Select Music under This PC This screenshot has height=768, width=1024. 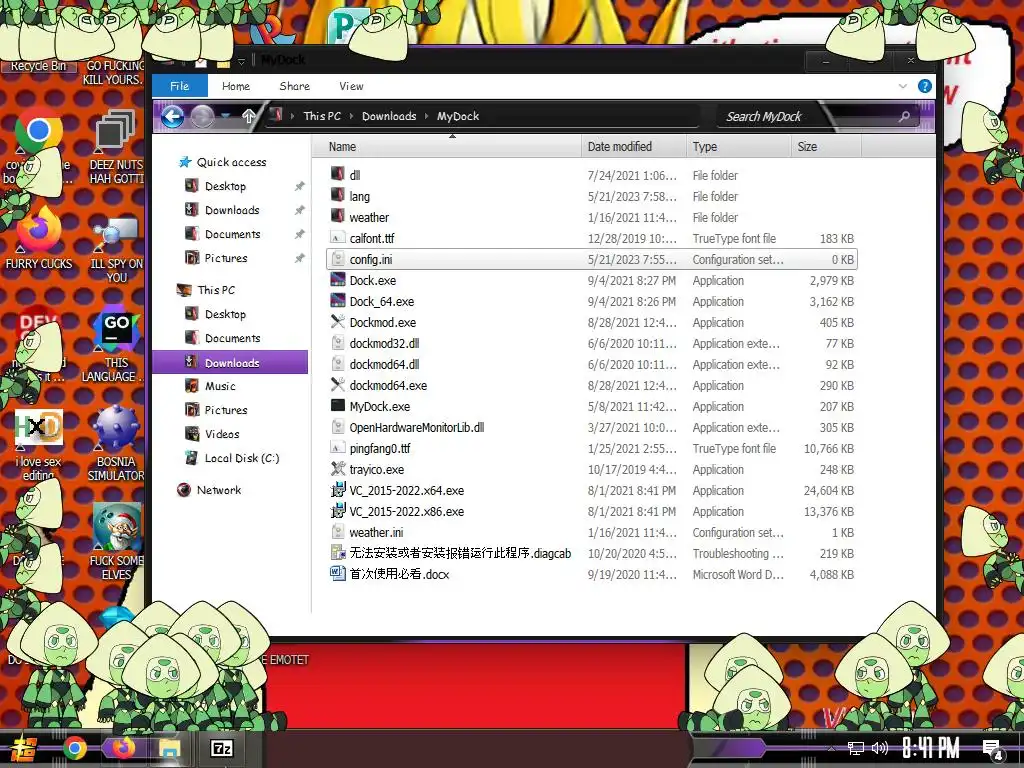pyautogui.click(x=220, y=386)
